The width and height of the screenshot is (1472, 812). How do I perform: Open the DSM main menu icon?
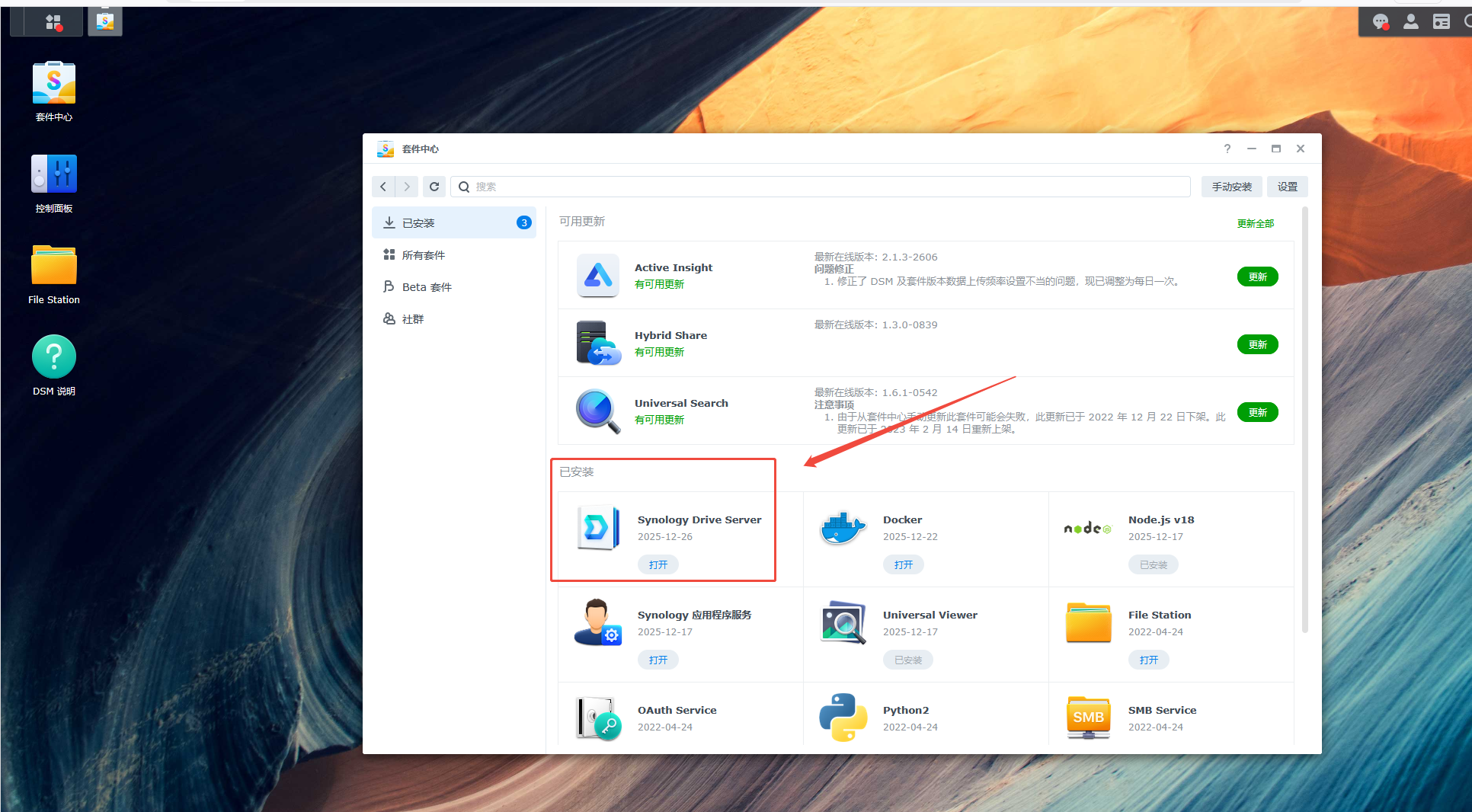[53, 22]
